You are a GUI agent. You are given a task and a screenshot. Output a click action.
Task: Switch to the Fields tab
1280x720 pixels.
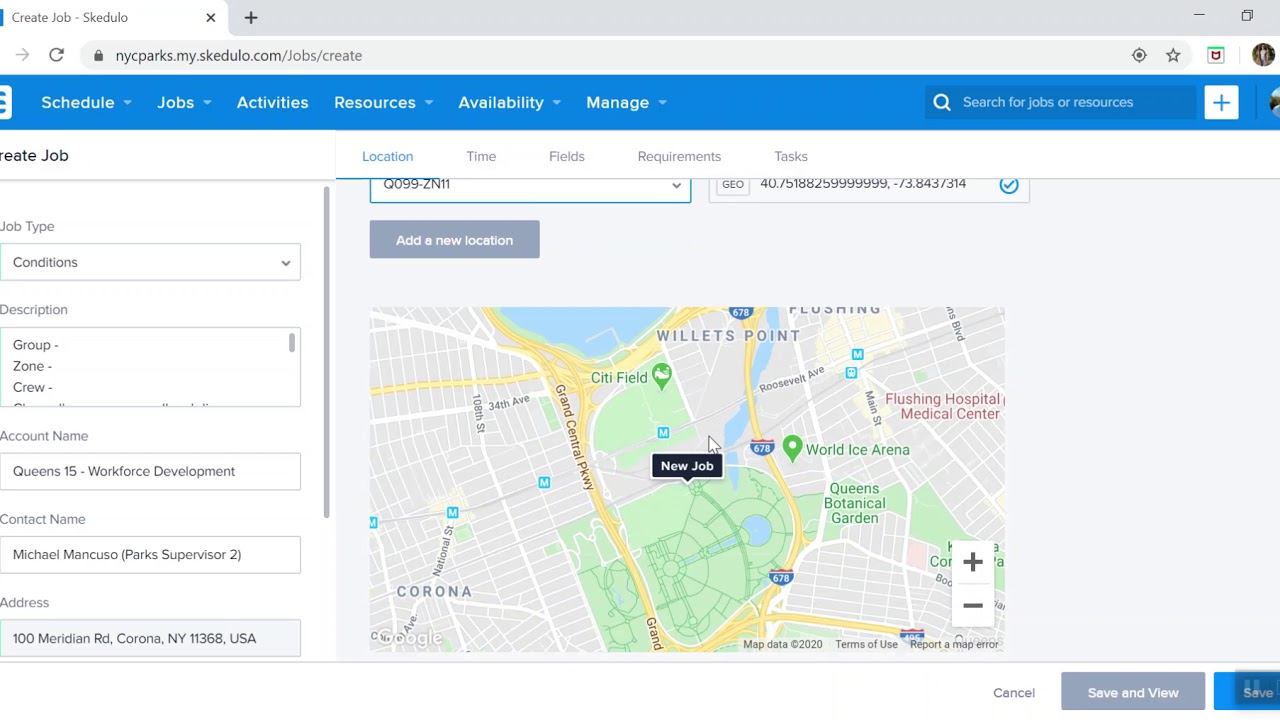pos(567,156)
